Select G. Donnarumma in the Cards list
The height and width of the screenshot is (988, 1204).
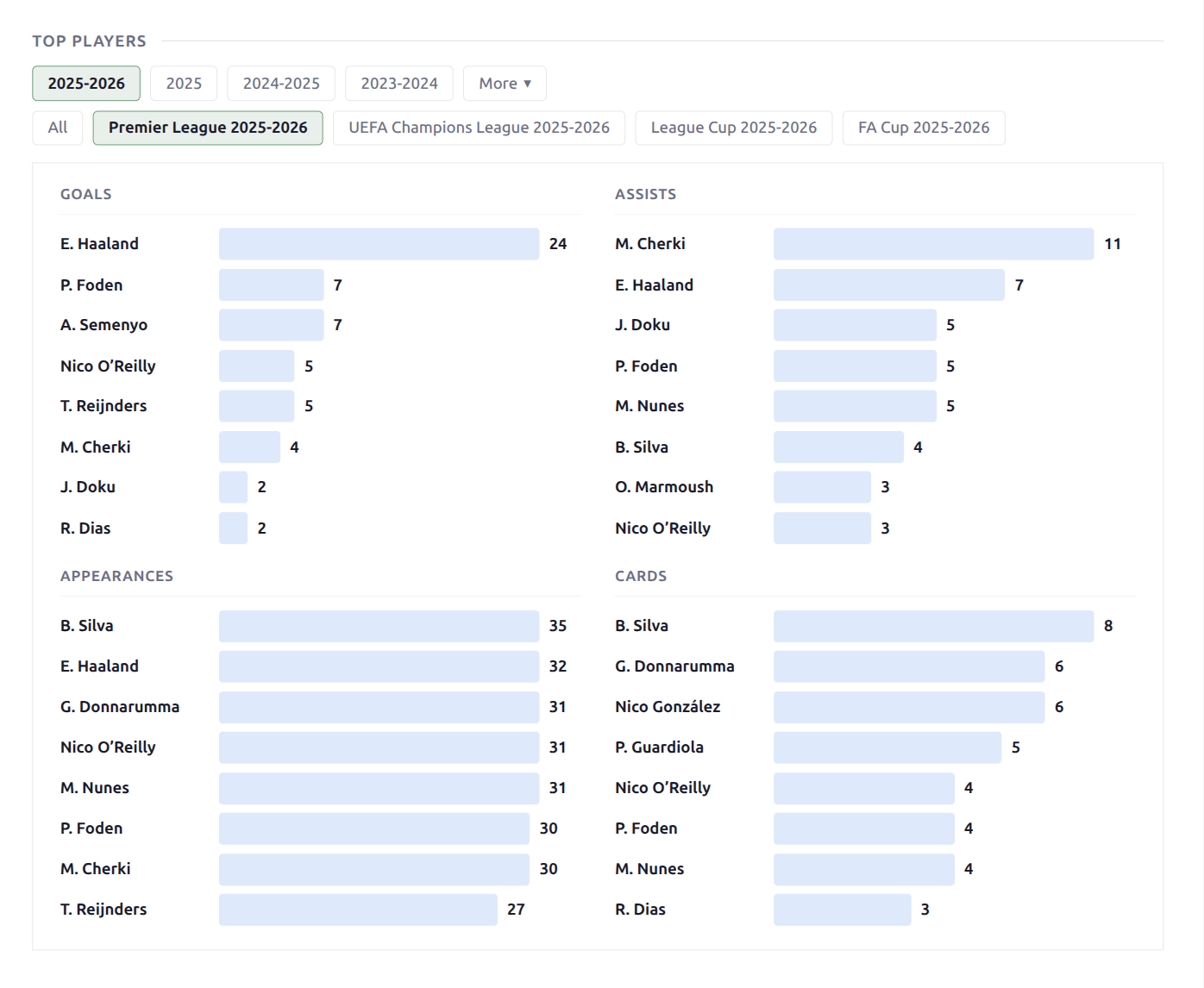[674, 666]
